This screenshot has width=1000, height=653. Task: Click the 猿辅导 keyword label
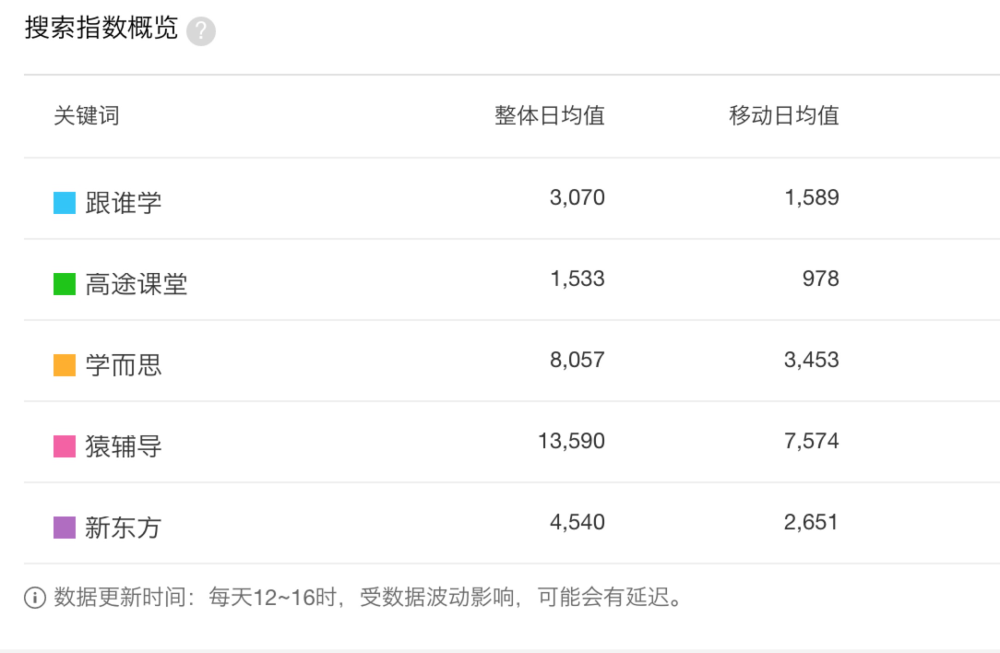123,446
